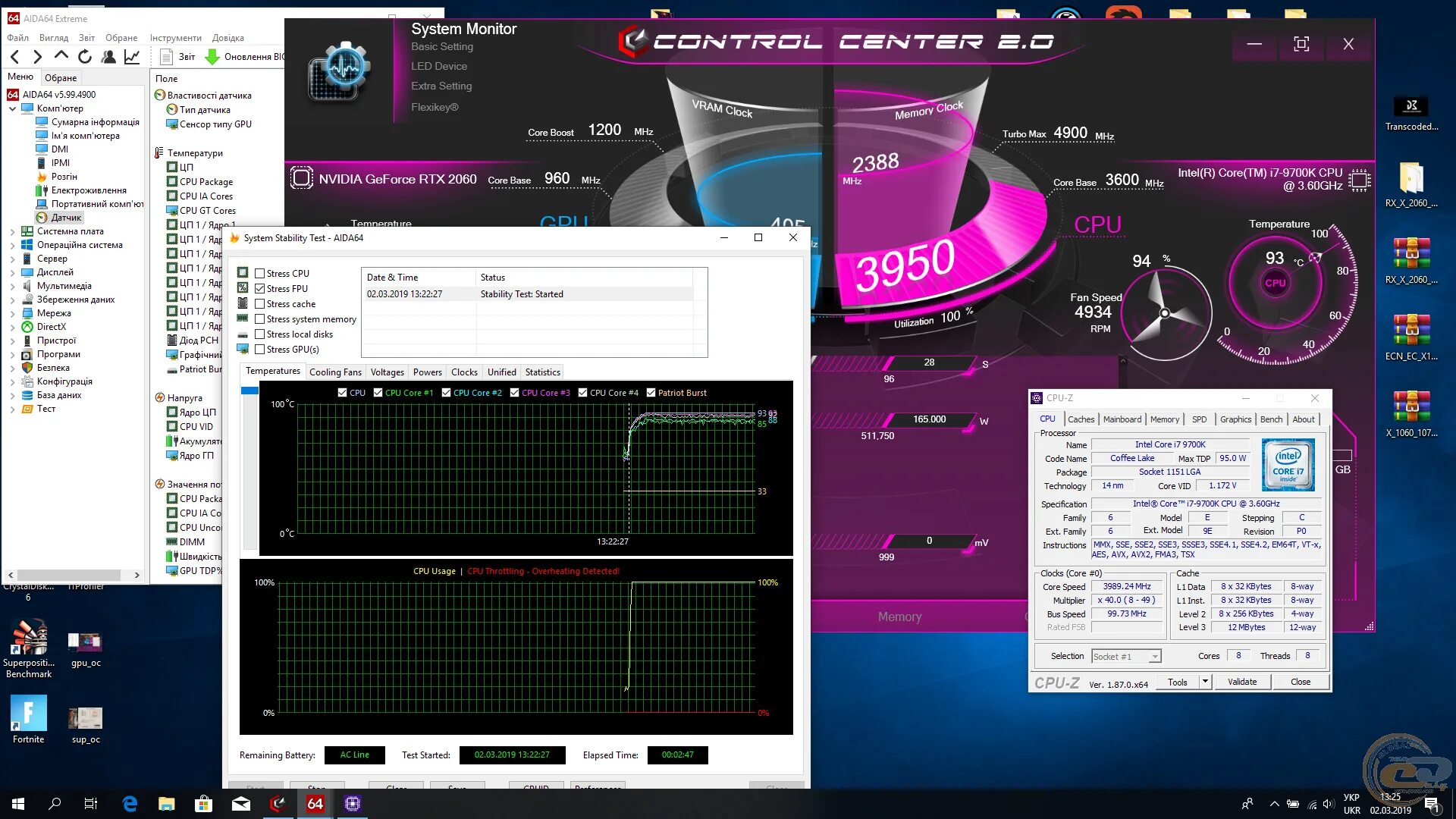The image size is (1456, 819).
Task: Select LED Device in Control Center
Action: click(439, 66)
